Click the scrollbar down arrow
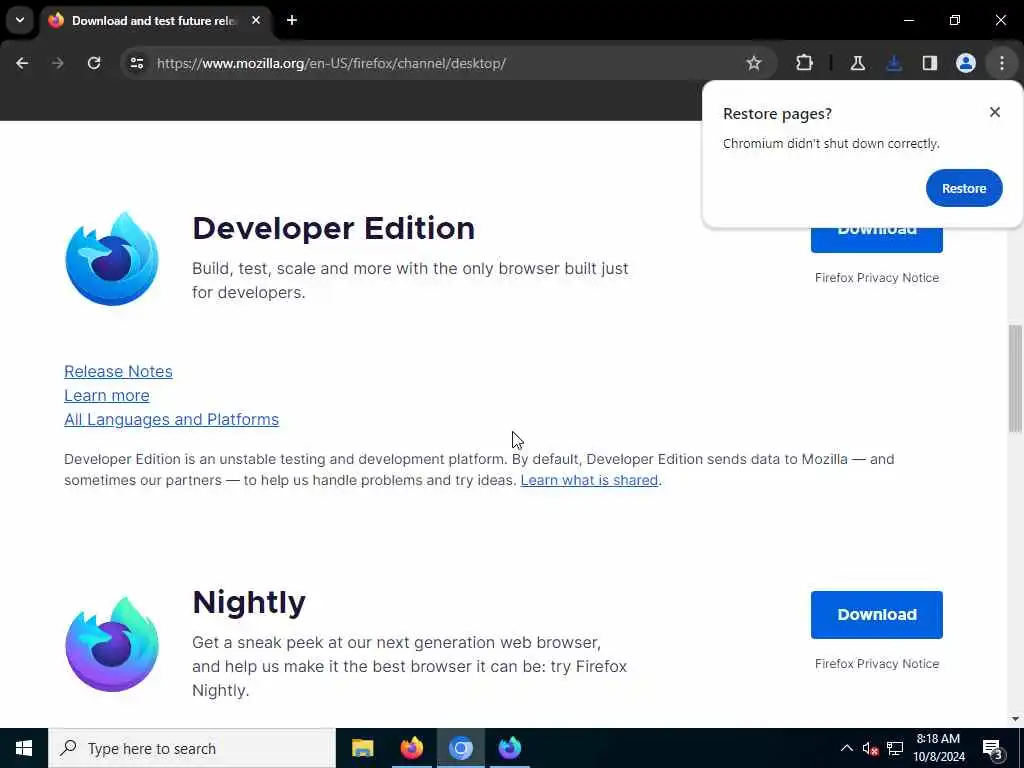 1015,719
